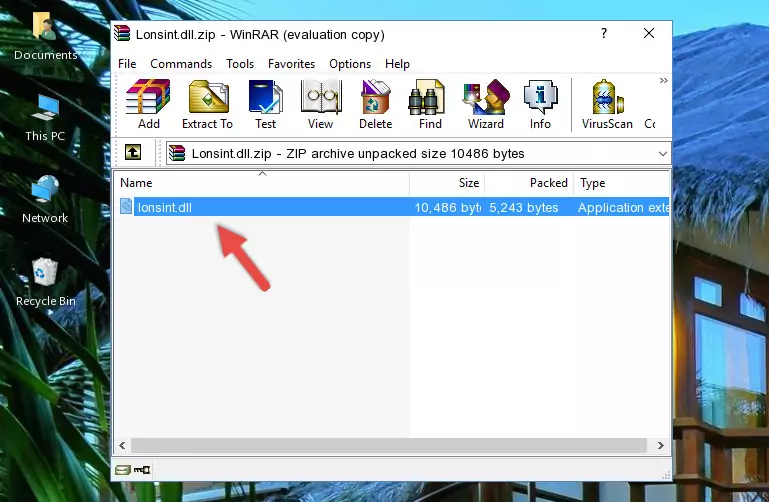Sort list by Type column header
769x502 pixels.
tap(621, 183)
